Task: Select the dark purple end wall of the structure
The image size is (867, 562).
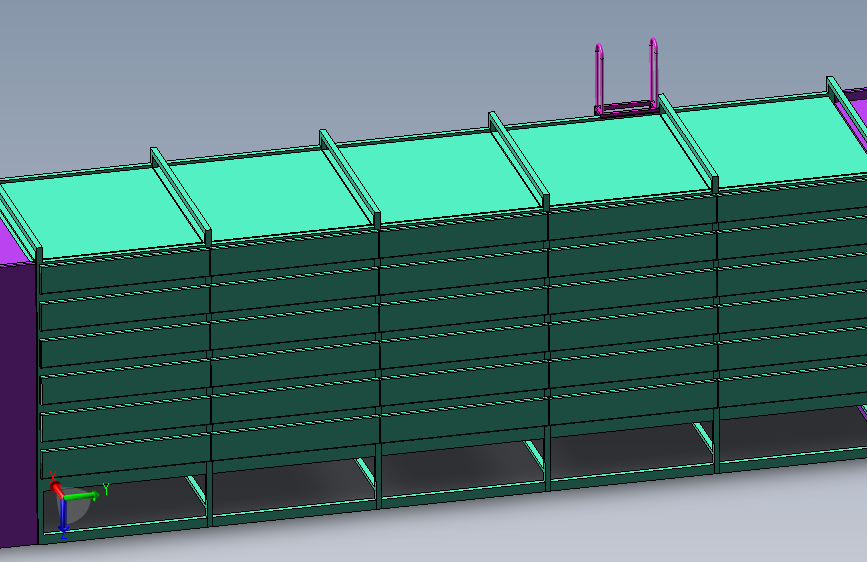Action: pos(18,404)
